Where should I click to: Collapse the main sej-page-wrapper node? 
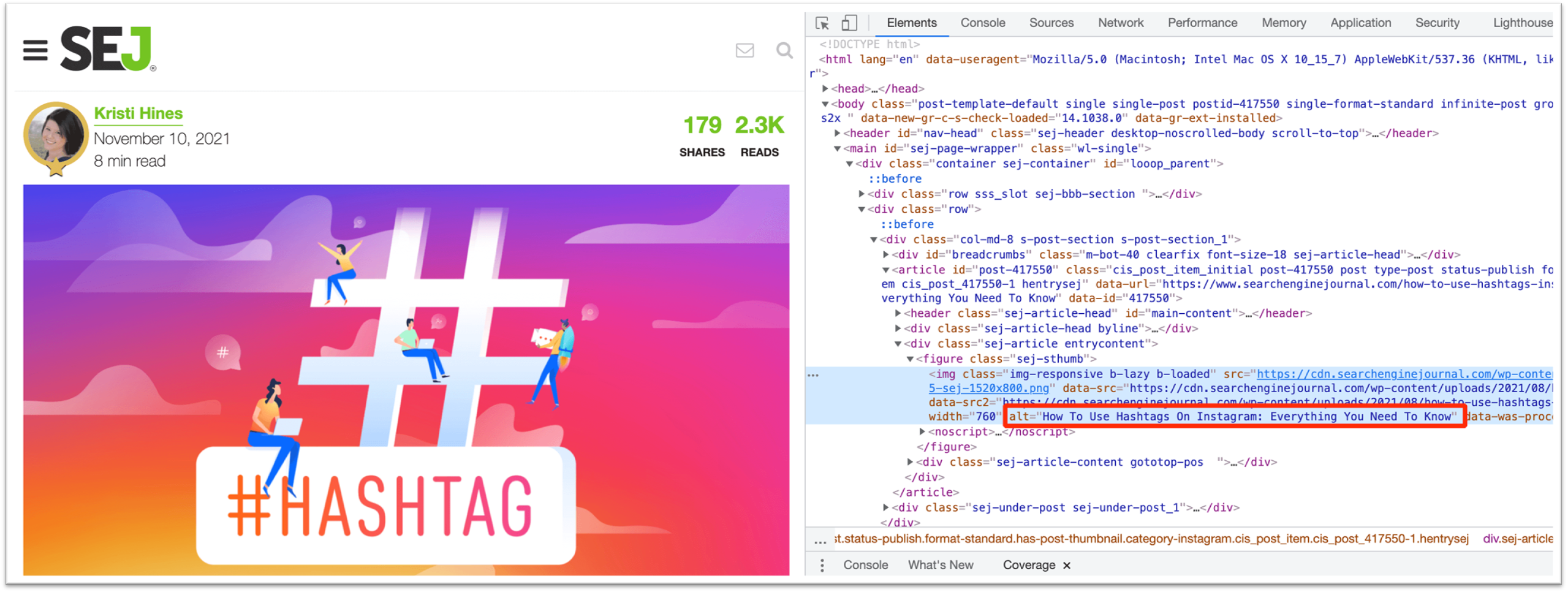[837, 149]
